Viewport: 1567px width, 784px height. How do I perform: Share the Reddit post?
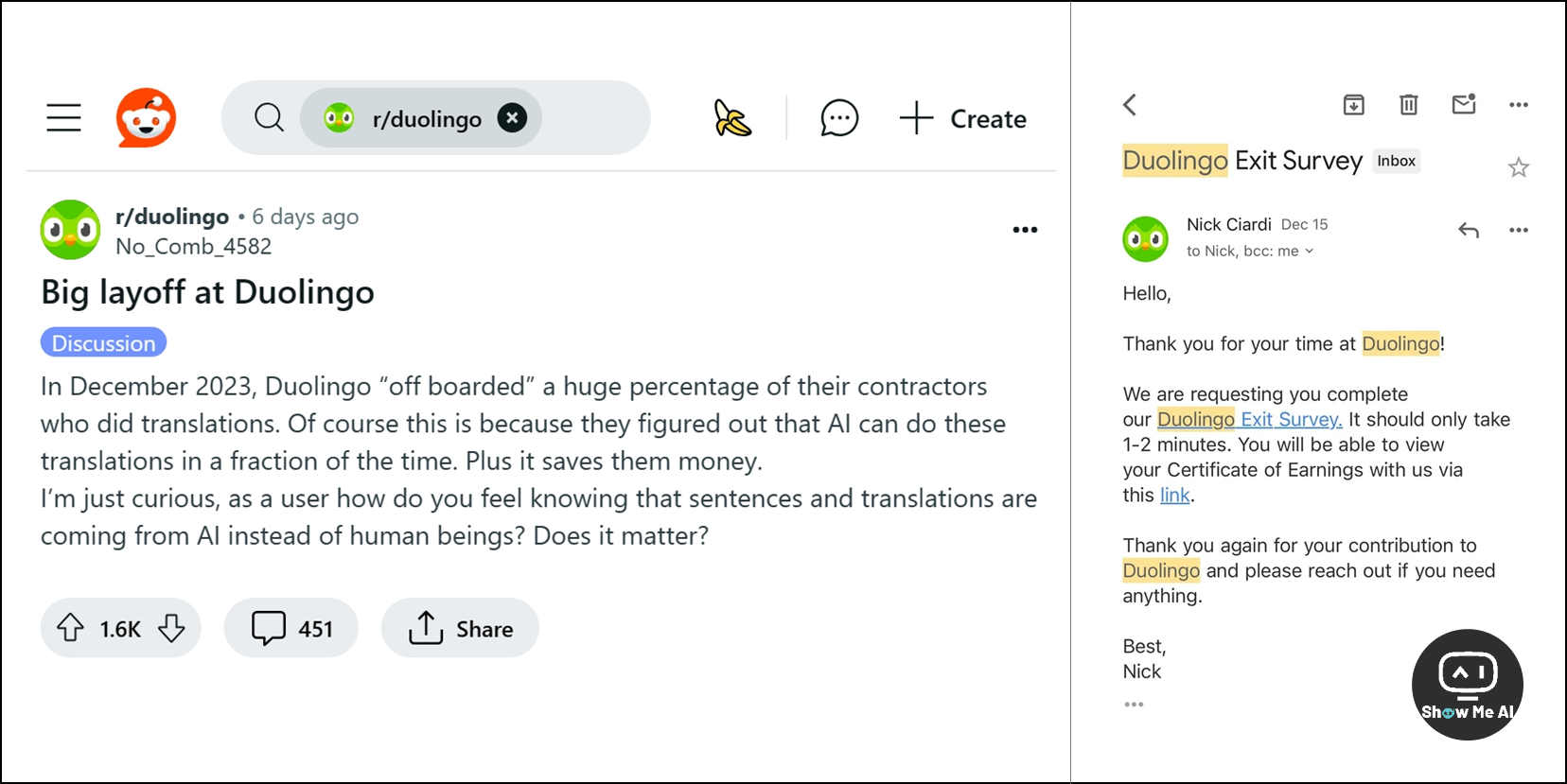pos(460,628)
